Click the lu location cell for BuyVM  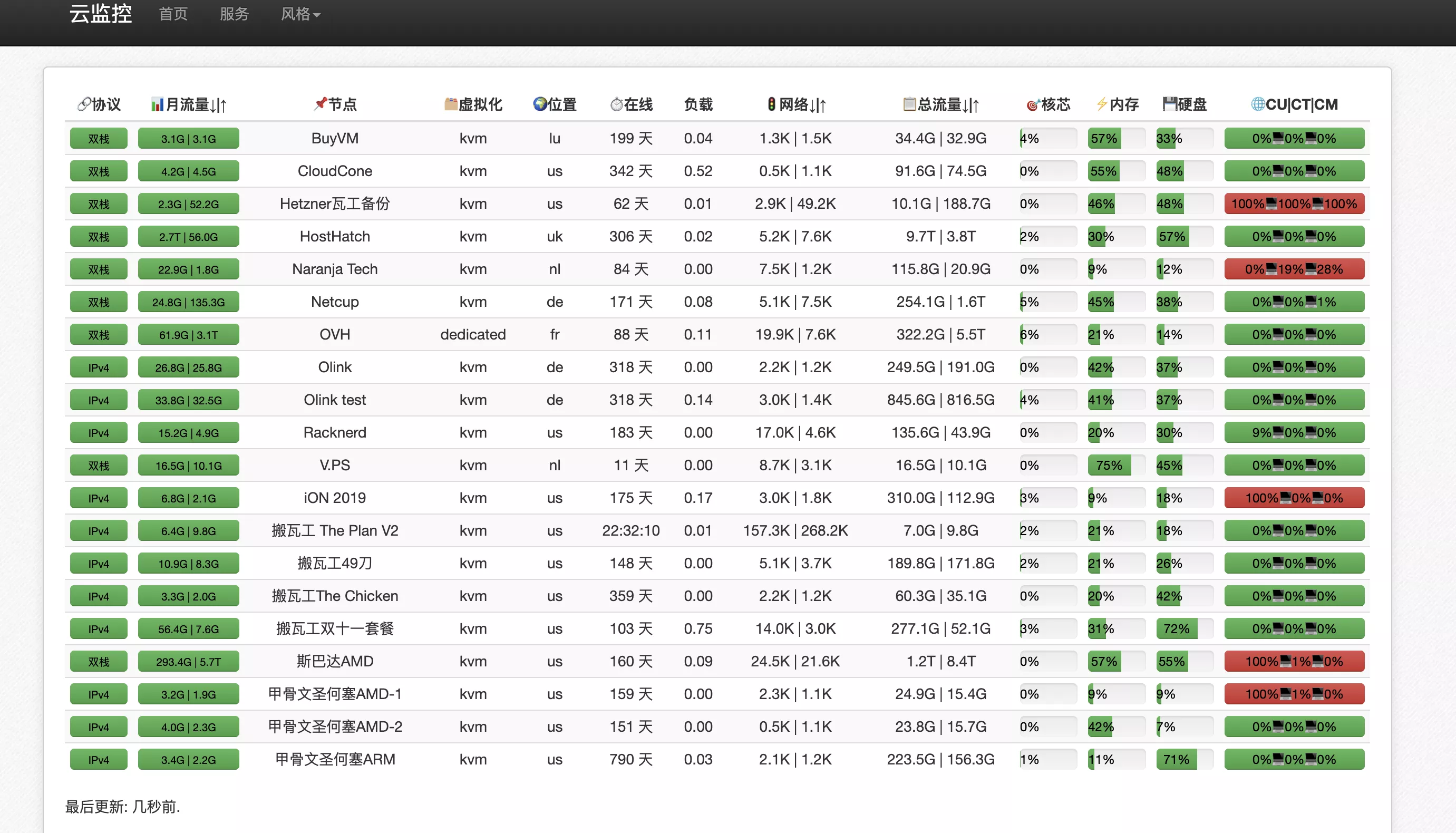click(x=554, y=139)
